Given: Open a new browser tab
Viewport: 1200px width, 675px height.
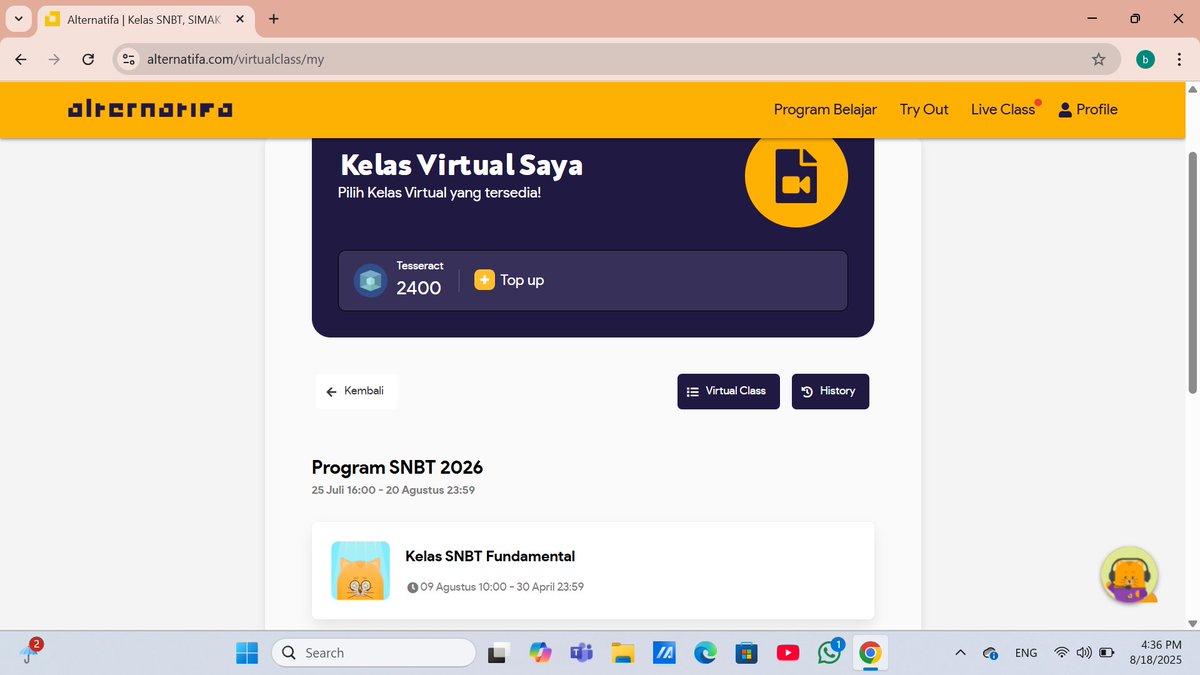Looking at the screenshot, I should click(x=274, y=18).
